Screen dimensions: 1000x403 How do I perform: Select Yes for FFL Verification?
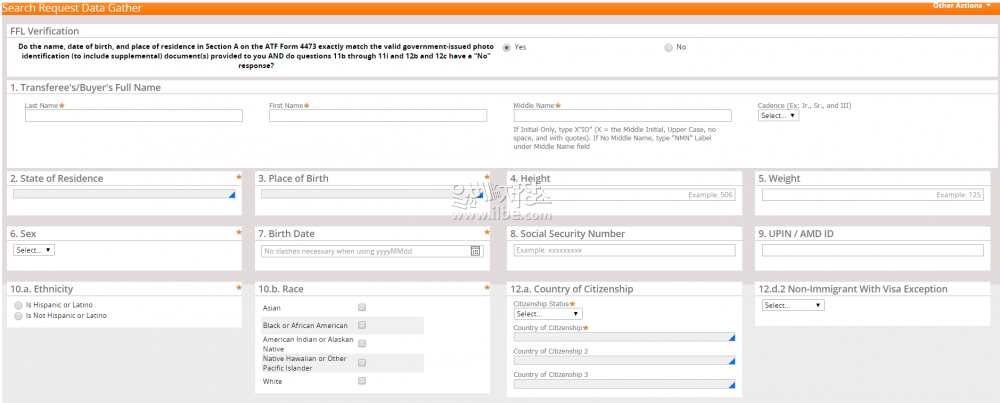point(507,47)
